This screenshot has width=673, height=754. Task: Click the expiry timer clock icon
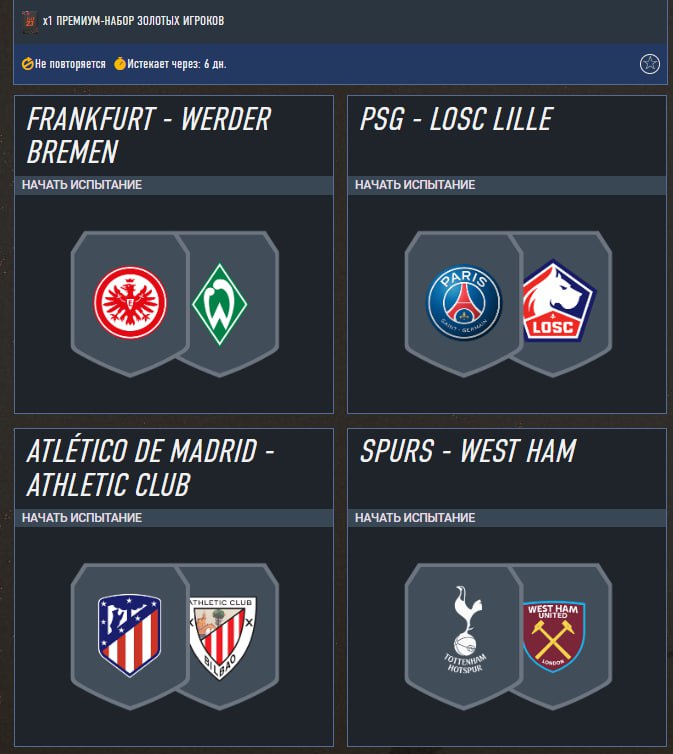point(120,63)
